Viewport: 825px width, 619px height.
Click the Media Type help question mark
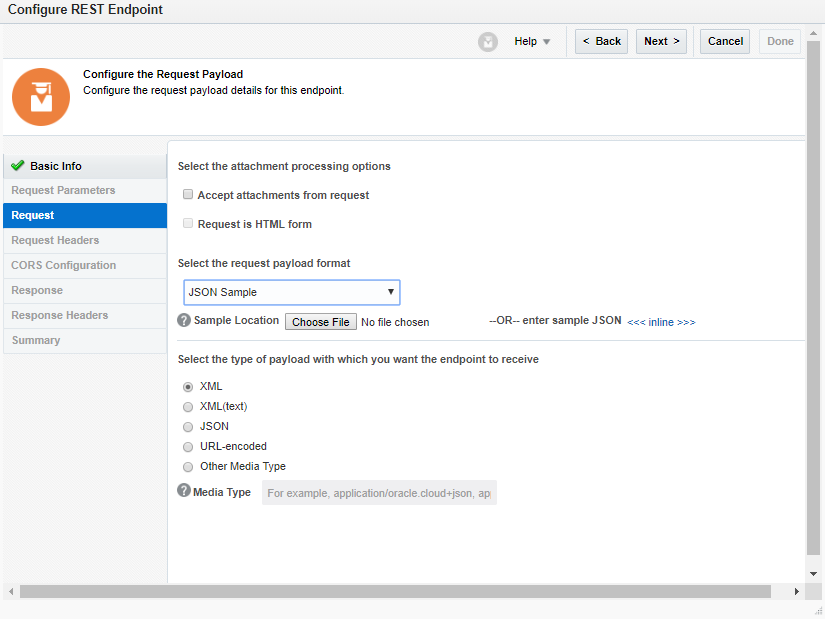pos(184,491)
